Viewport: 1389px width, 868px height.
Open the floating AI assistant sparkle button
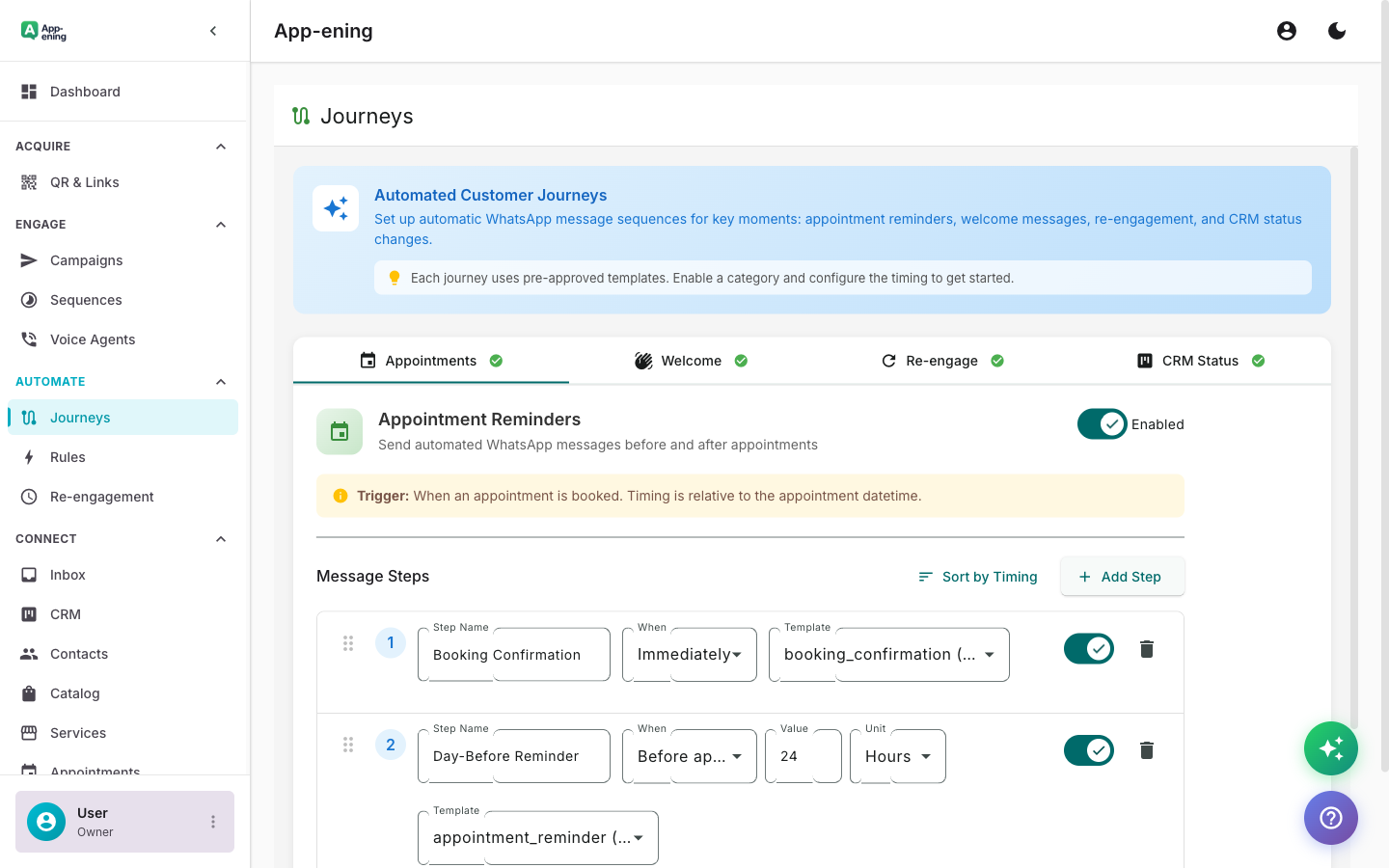[x=1331, y=748]
